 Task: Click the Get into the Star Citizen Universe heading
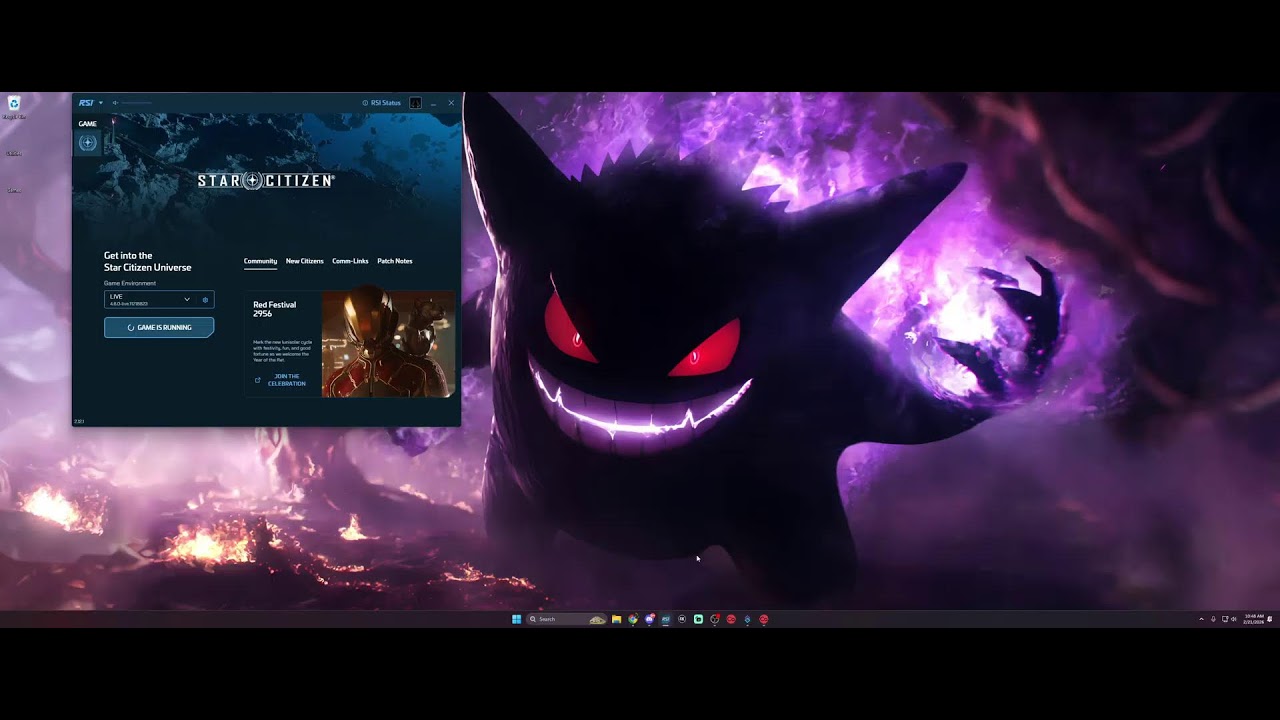(x=148, y=262)
